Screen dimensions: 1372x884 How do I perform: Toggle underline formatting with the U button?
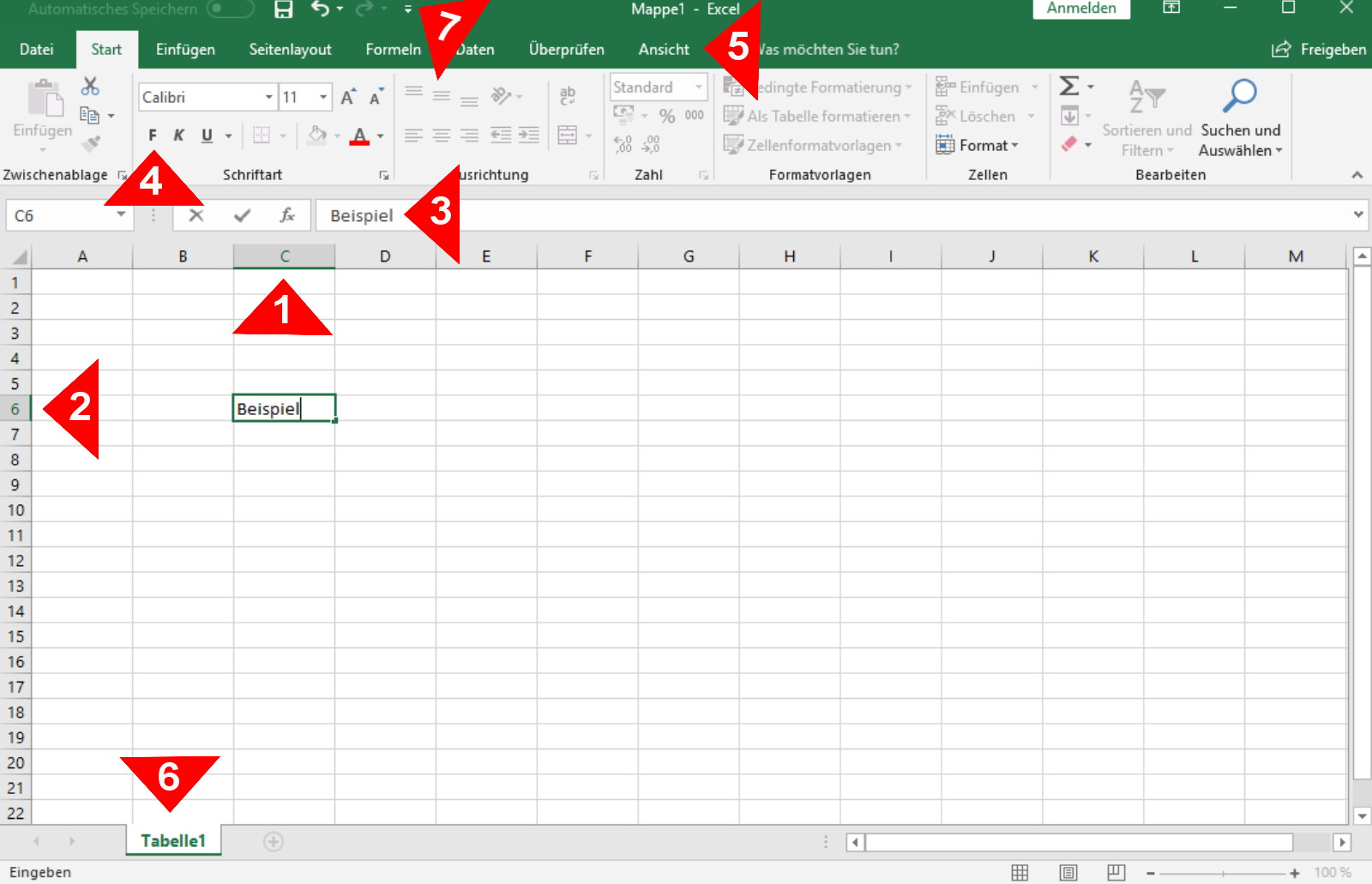(x=207, y=135)
